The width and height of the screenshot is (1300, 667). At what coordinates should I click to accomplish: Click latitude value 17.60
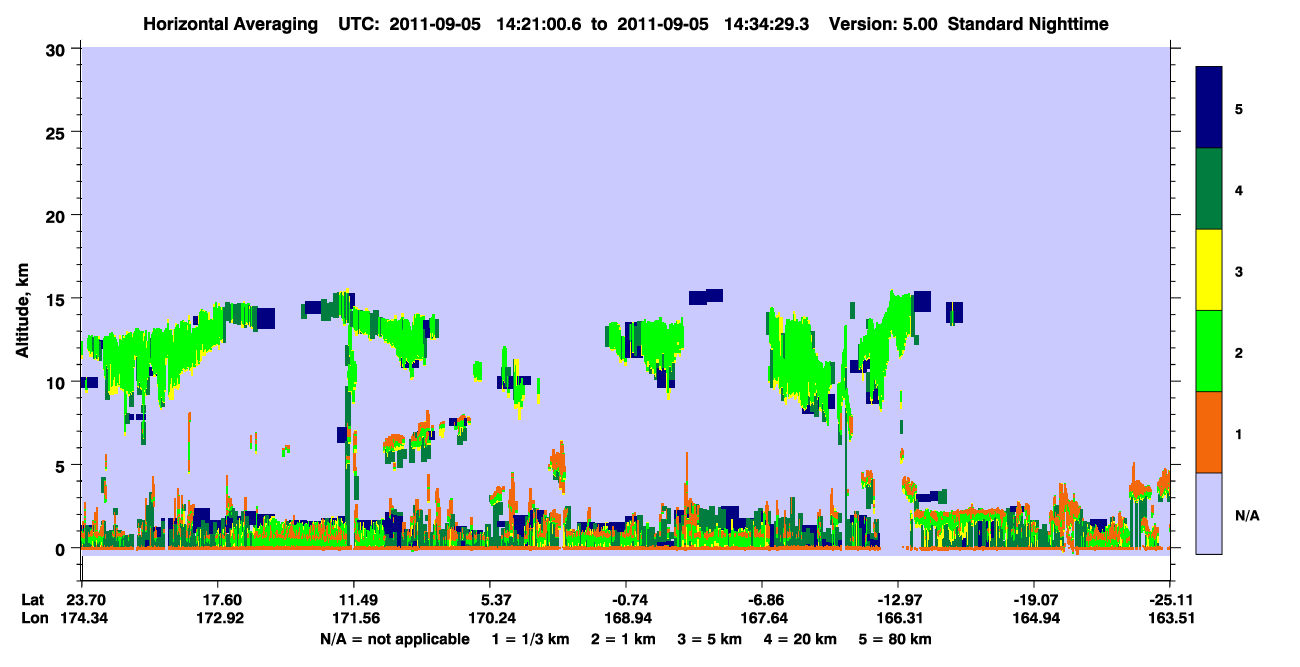coord(216,600)
